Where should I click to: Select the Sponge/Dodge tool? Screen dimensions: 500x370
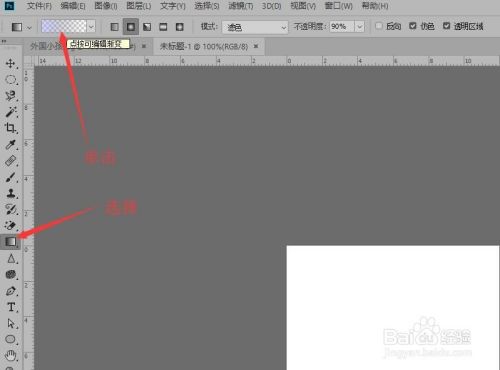(10, 274)
